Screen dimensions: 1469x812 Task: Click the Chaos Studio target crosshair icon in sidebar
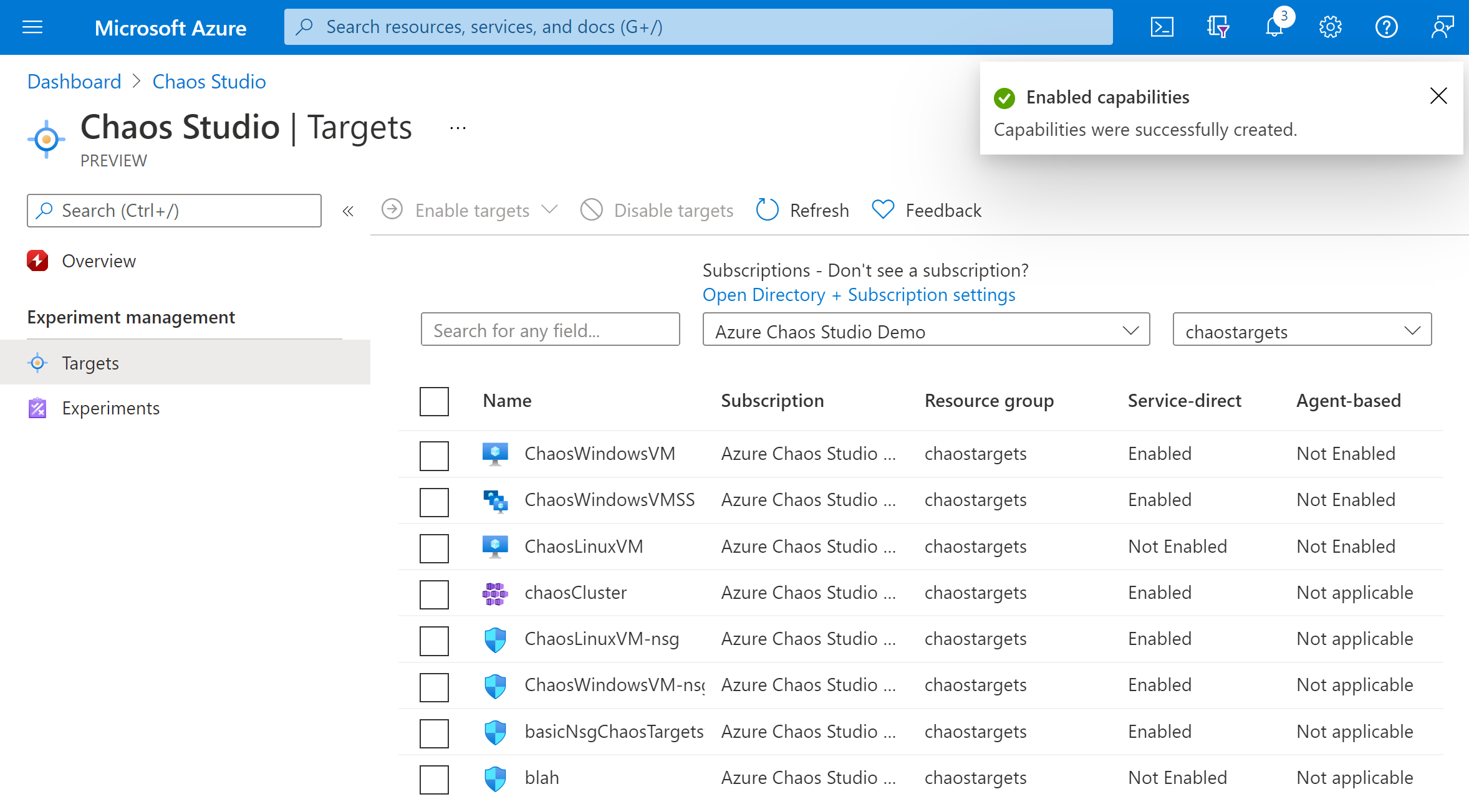(x=37, y=363)
